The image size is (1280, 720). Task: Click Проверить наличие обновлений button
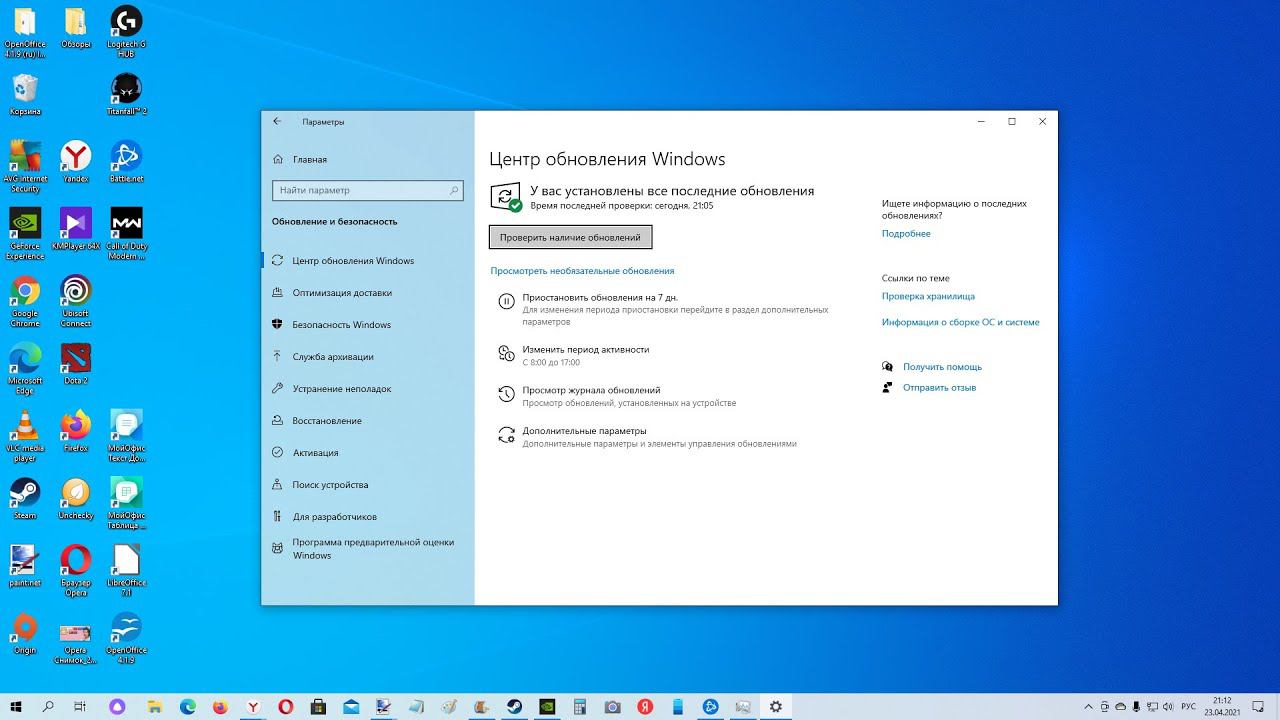570,237
